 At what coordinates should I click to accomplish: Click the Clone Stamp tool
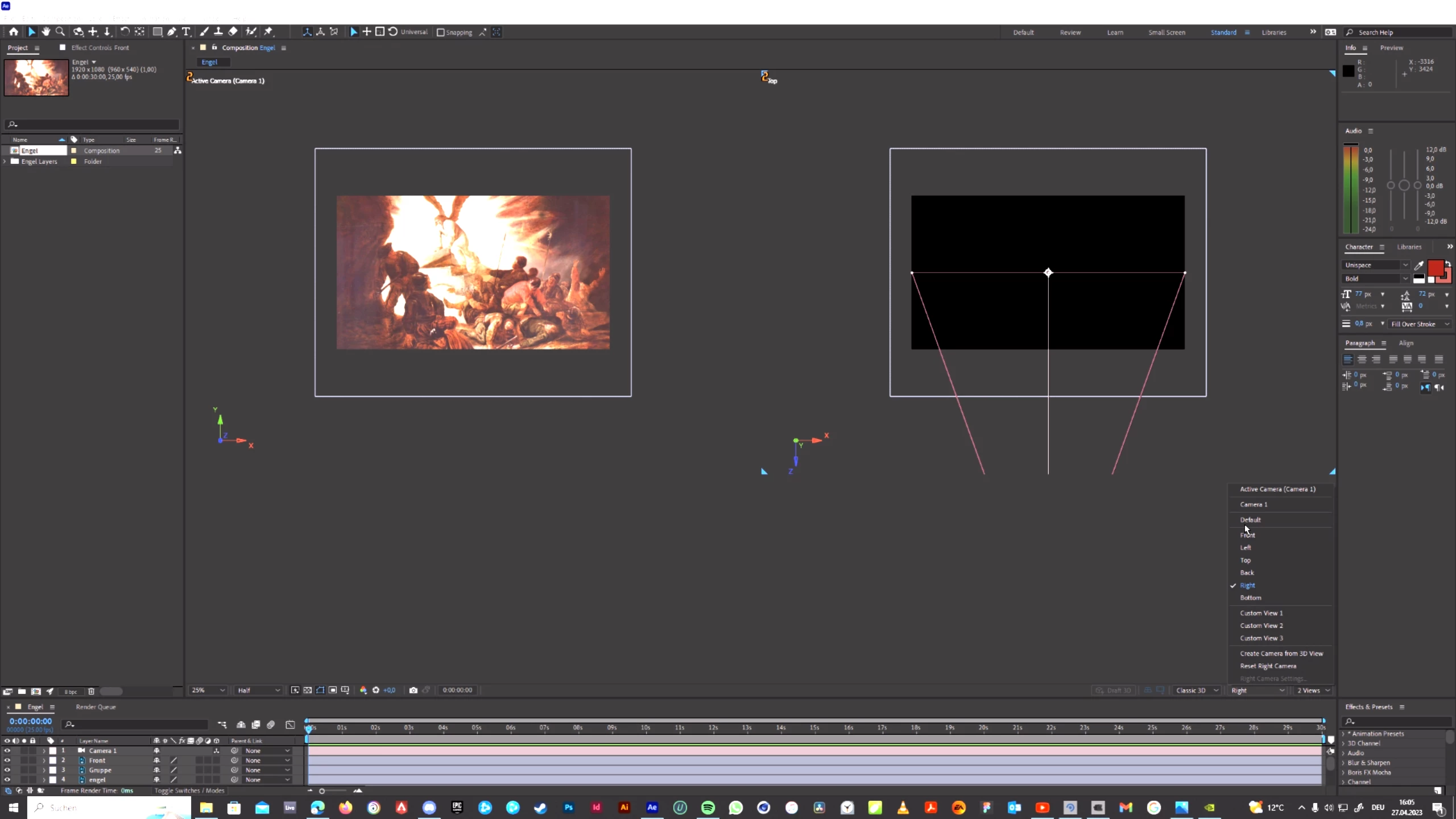click(x=218, y=32)
